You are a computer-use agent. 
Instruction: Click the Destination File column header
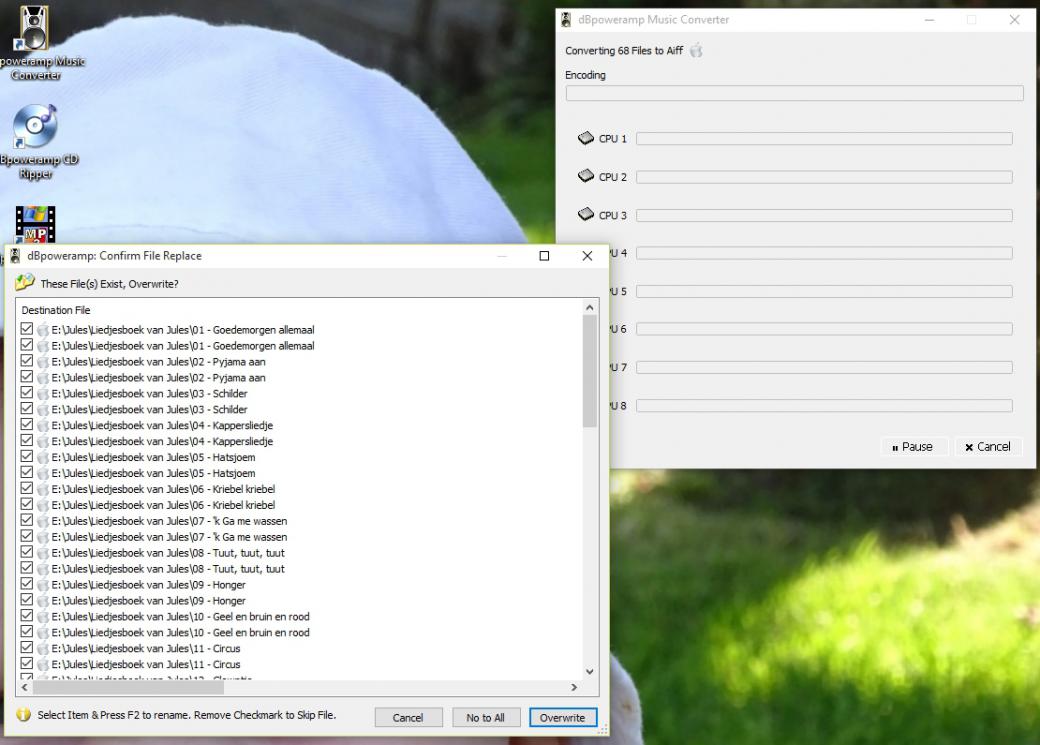coord(56,310)
